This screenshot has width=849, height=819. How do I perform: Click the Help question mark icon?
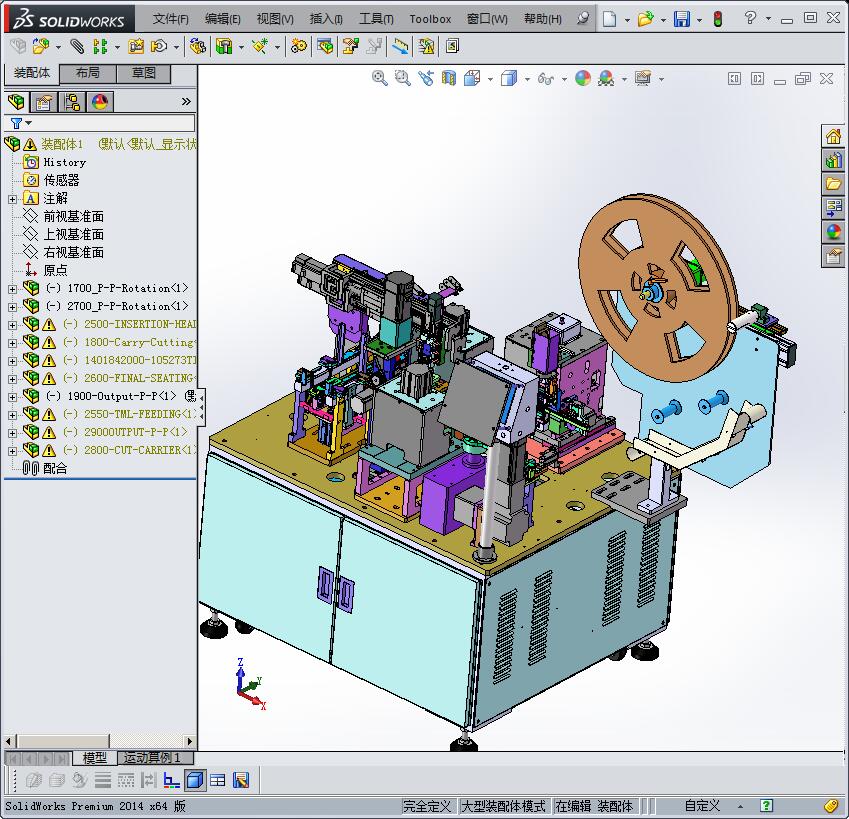coord(750,18)
